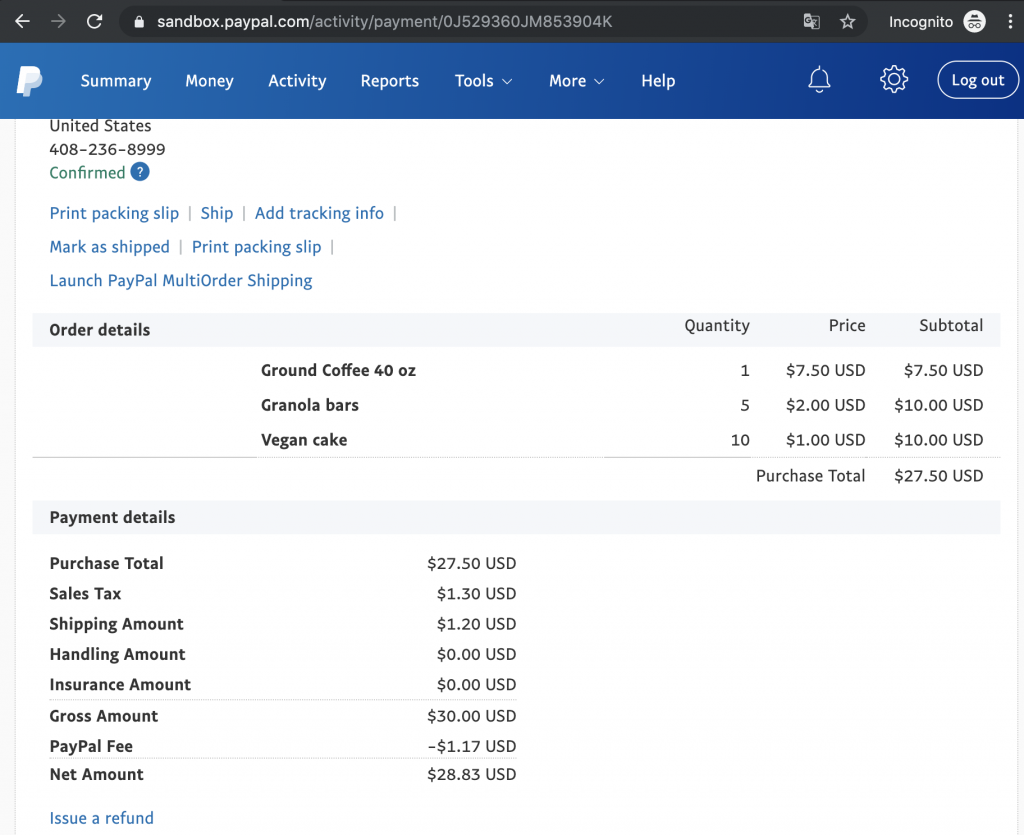Viewport: 1024px width, 835px height.
Task: Click the Net Amount $28.83 USD value
Action: pyautogui.click(x=472, y=774)
